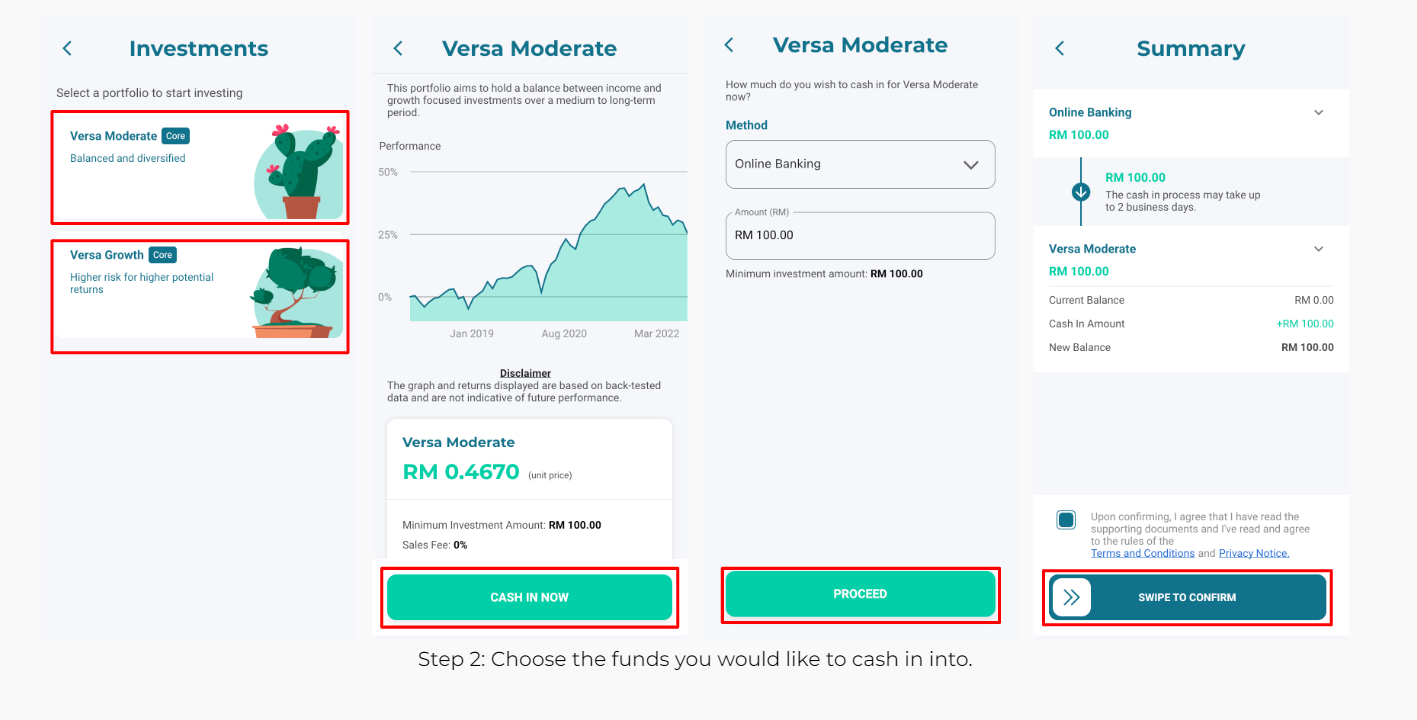Click the Amount (RM) input field
Viewport: 1417px width, 720px height.
pyautogui.click(x=860, y=236)
